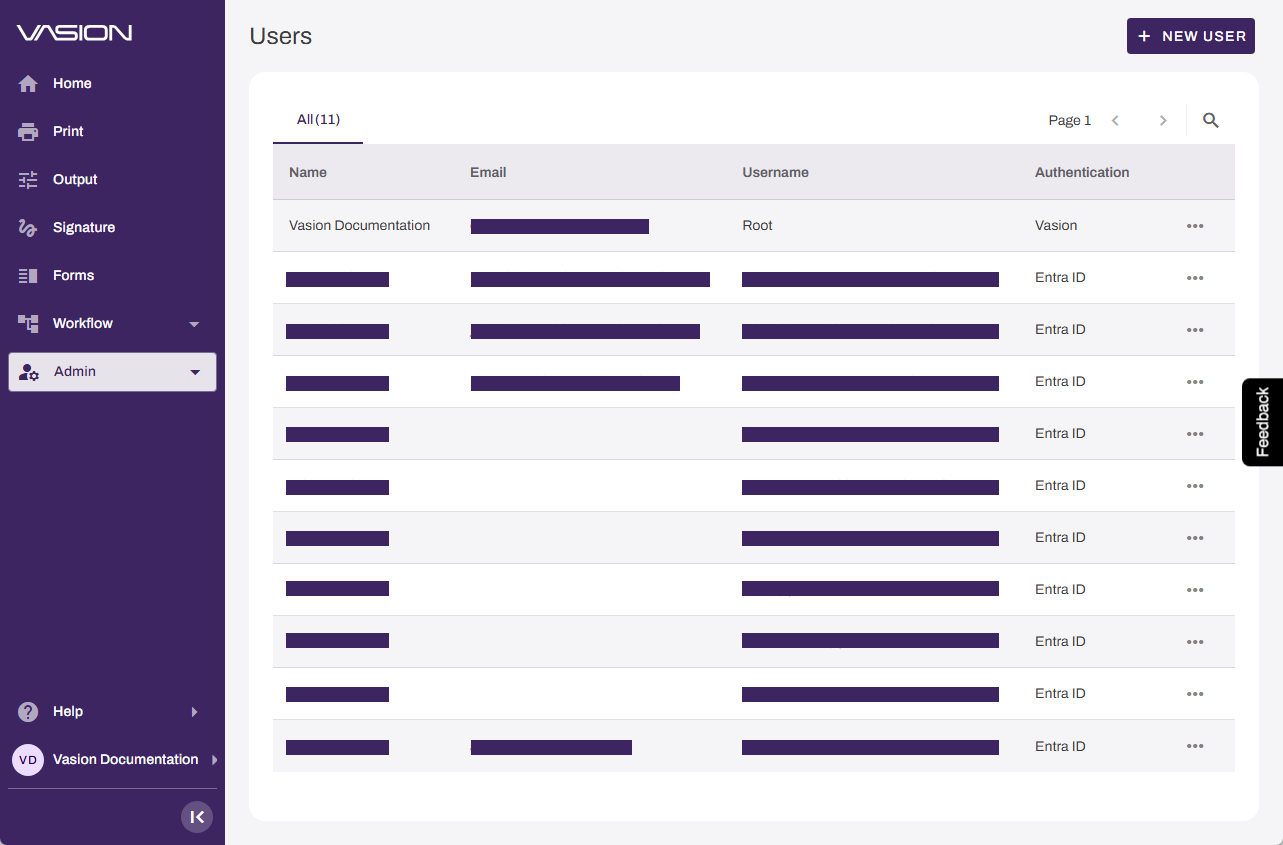Collapse the sidebar with the arrow icon
Image resolution: width=1283 pixels, height=845 pixels.
pyautogui.click(x=197, y=817)
